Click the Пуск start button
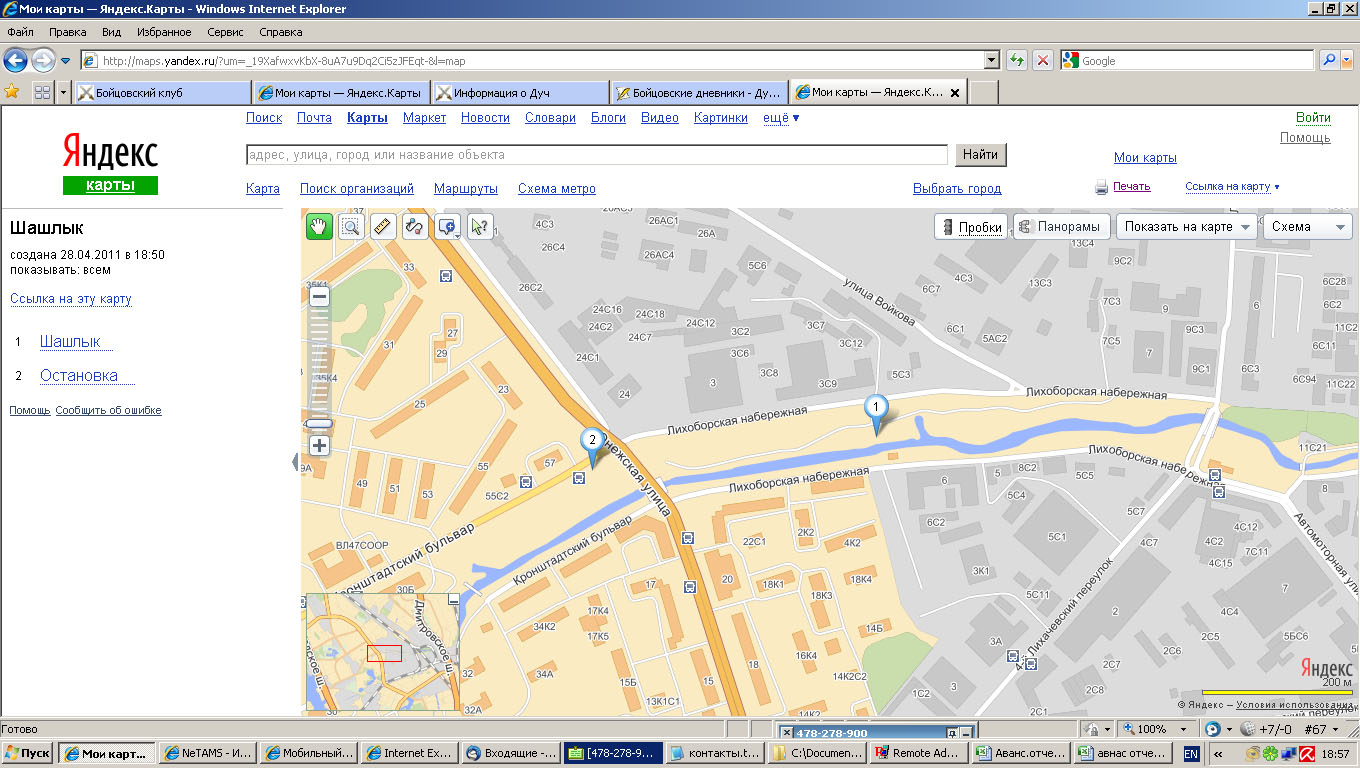The height and width of the screenshot is (768, 1360). click(x=27, y=753)
